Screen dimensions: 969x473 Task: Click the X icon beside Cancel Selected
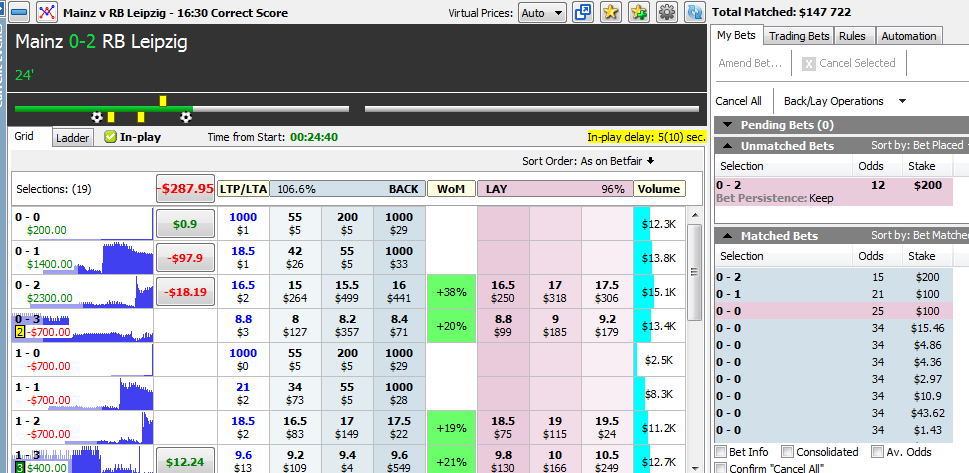tap(808, 64)
